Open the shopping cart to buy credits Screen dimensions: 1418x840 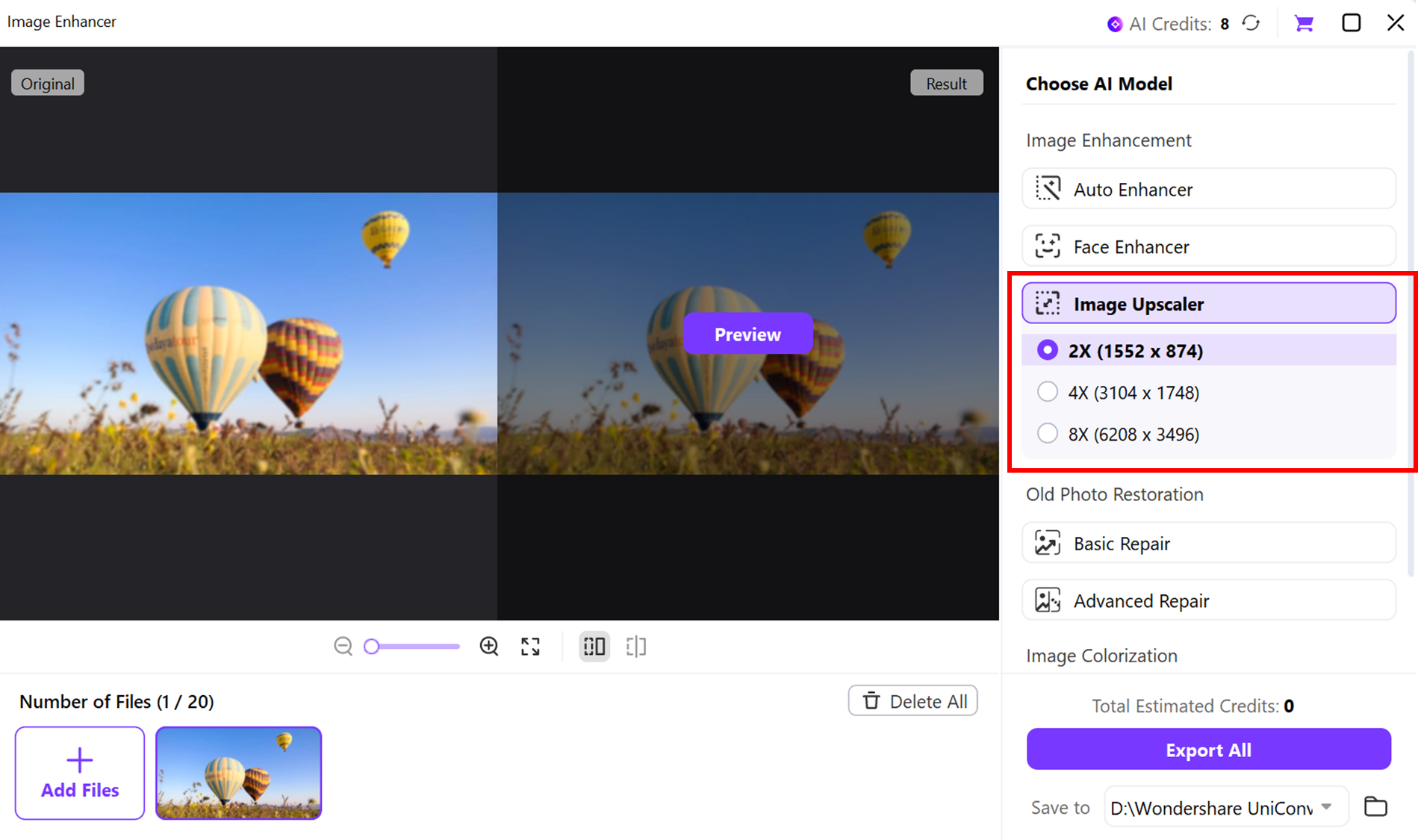coord(1304,23)
